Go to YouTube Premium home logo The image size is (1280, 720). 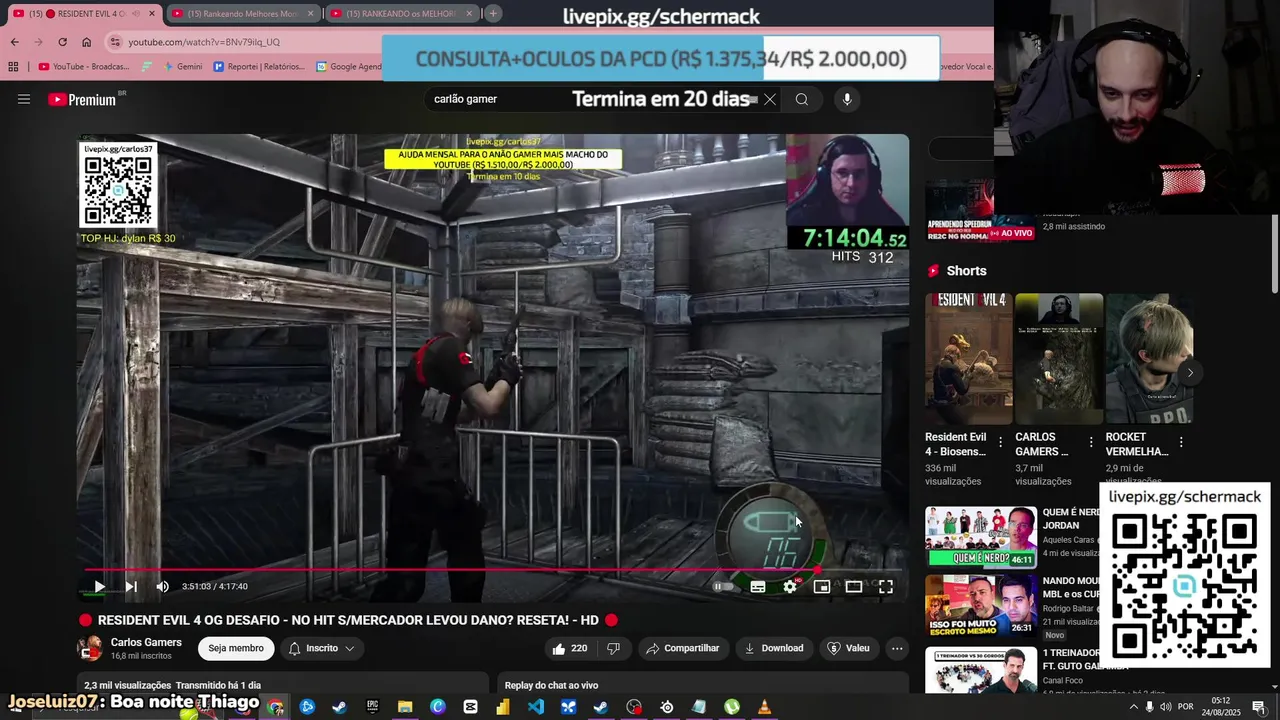(82, 99)
